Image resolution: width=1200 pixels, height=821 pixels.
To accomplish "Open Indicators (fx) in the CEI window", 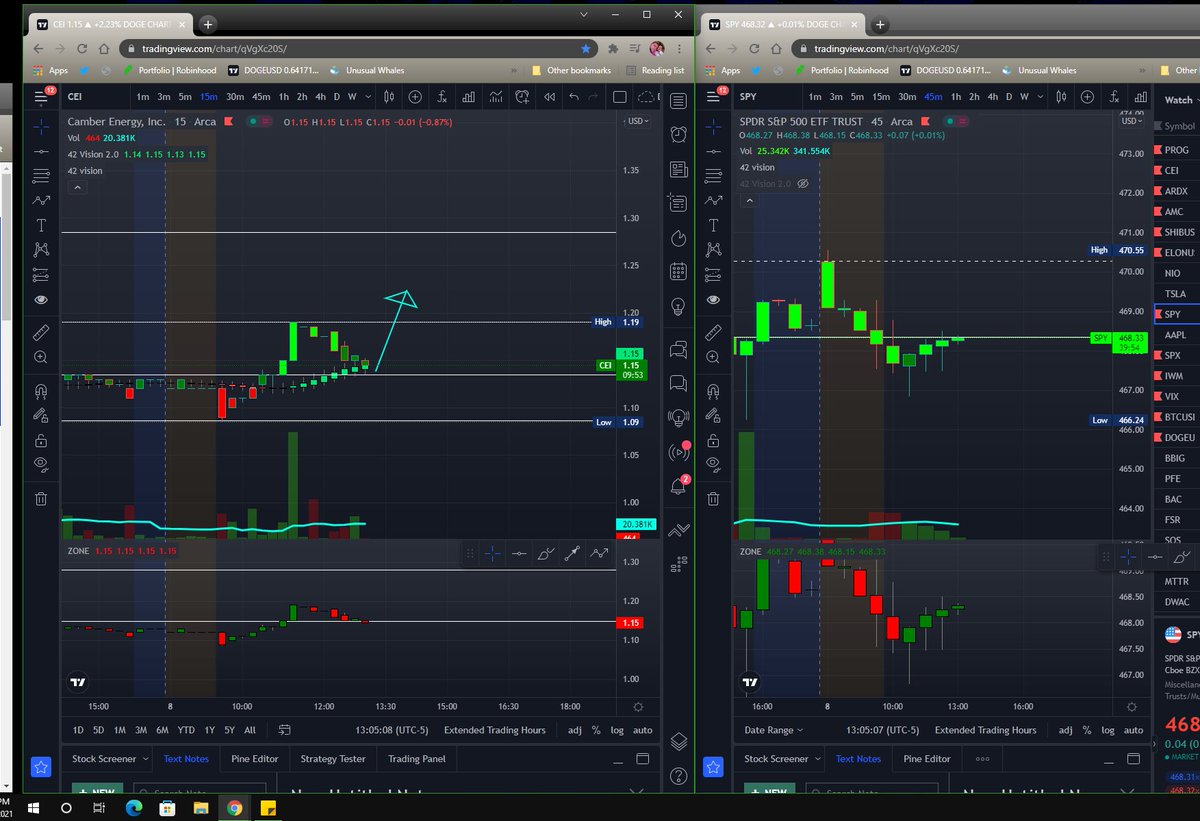I will 441,96.
